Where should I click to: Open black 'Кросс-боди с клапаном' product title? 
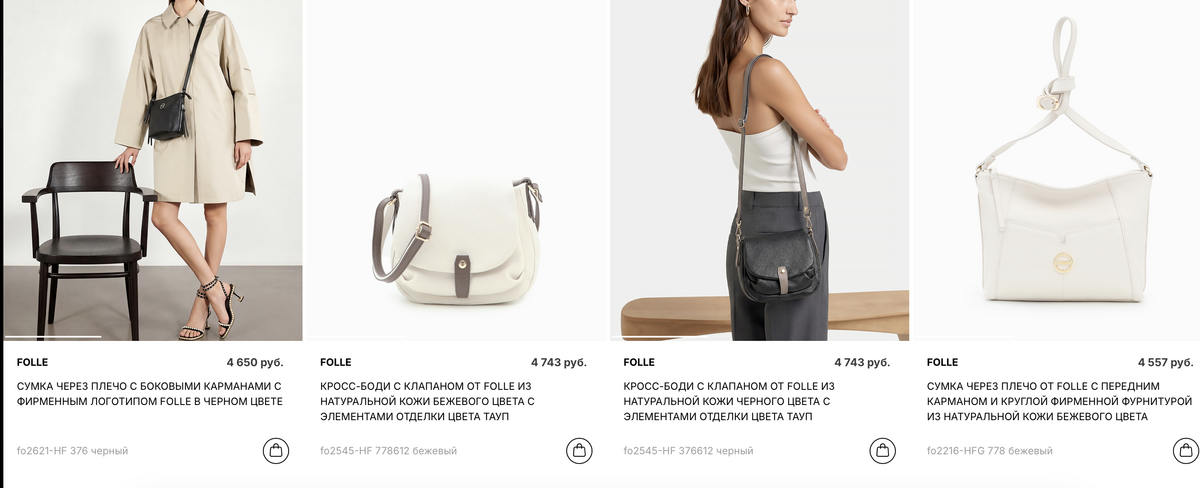coord(731,401)
